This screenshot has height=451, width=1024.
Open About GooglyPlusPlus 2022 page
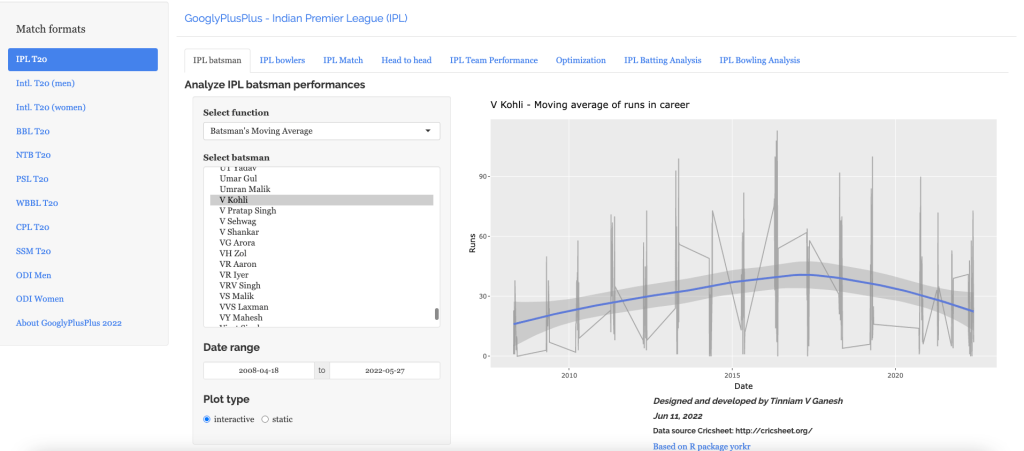[x=69, y=323]
